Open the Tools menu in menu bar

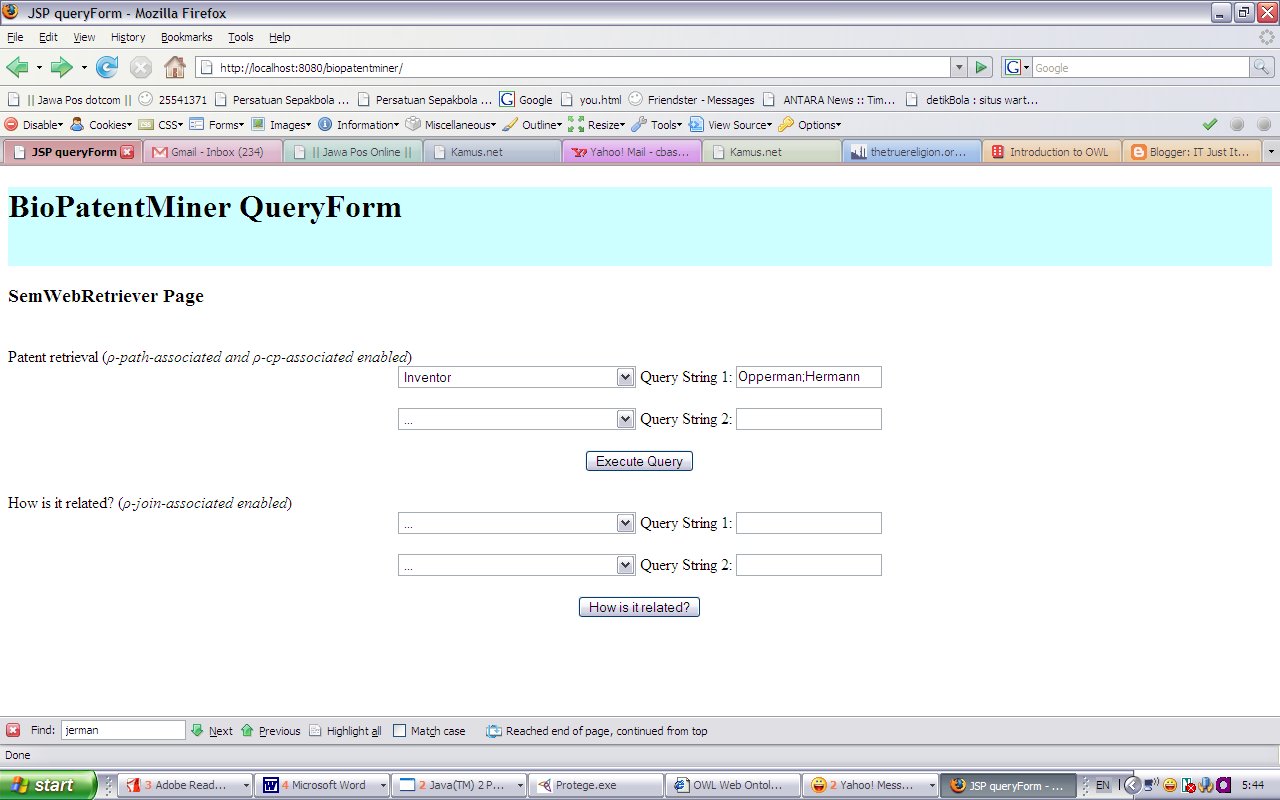240,37
